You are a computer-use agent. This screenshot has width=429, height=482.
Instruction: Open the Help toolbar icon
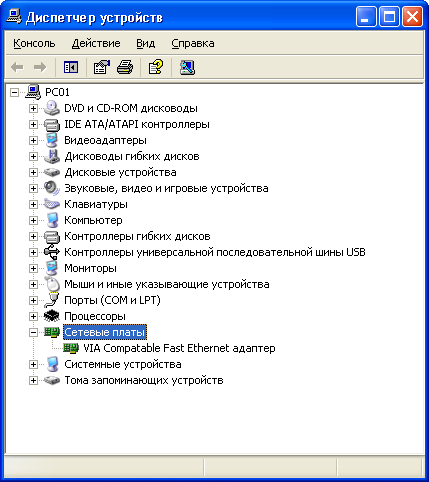click(156, 67)
